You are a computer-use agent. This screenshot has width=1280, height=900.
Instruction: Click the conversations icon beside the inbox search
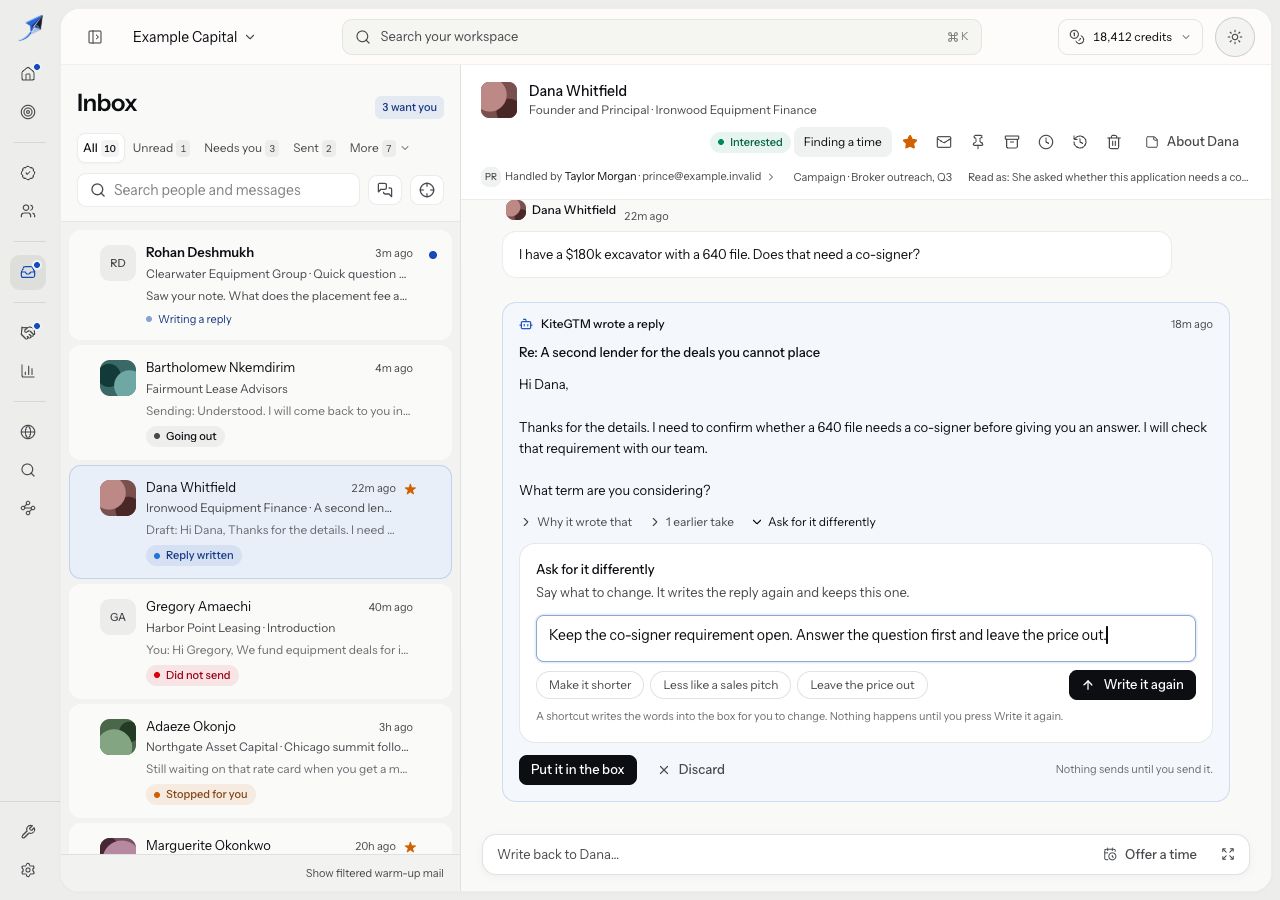[x=385, y=190]
